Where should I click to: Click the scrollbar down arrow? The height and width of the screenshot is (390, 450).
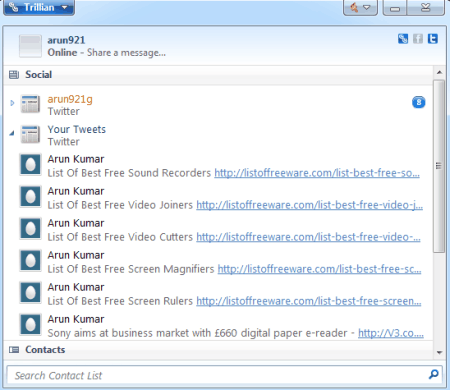coord(439,352)
